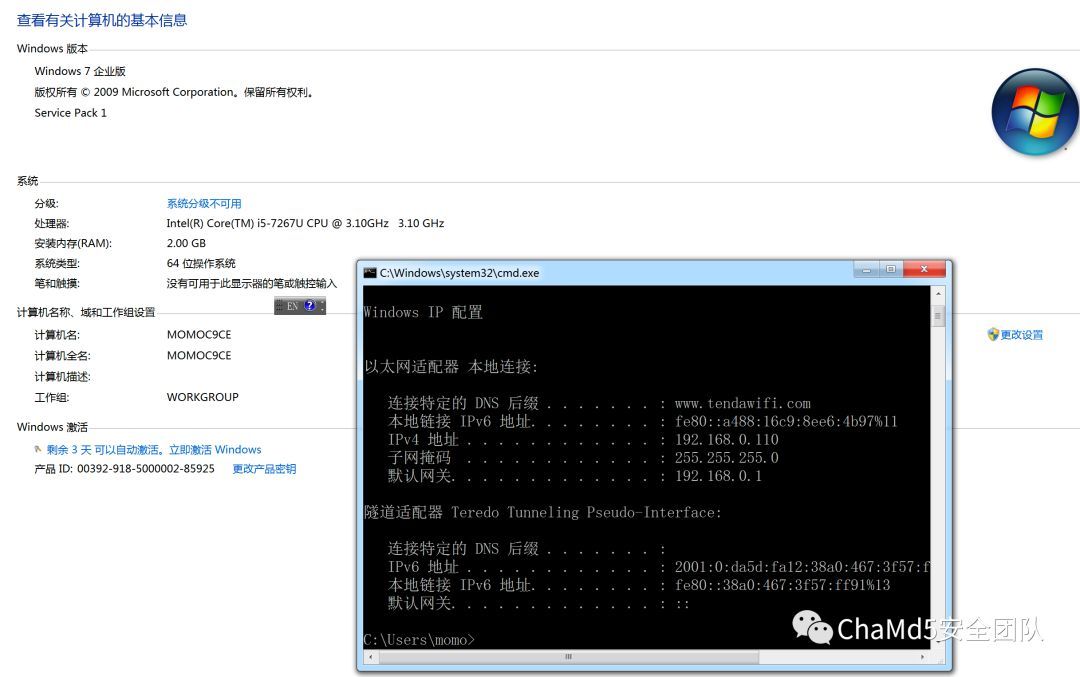Minimize the cmd.exe window

(x=866, y=269)
